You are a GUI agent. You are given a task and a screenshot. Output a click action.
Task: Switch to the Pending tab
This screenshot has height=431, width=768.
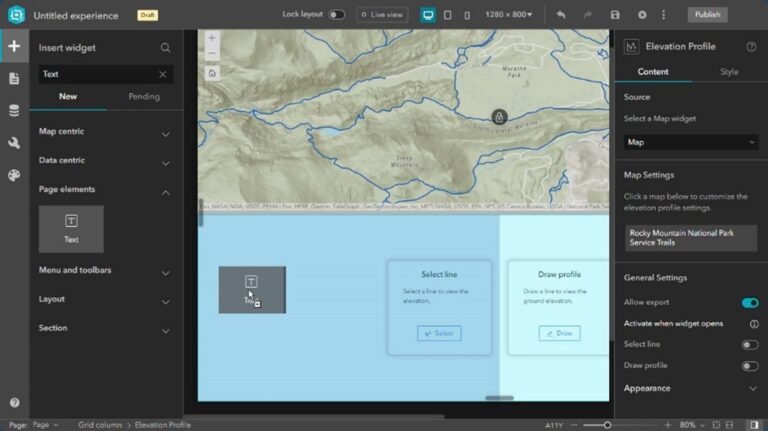pyautogui.click(x=144, y=97)
